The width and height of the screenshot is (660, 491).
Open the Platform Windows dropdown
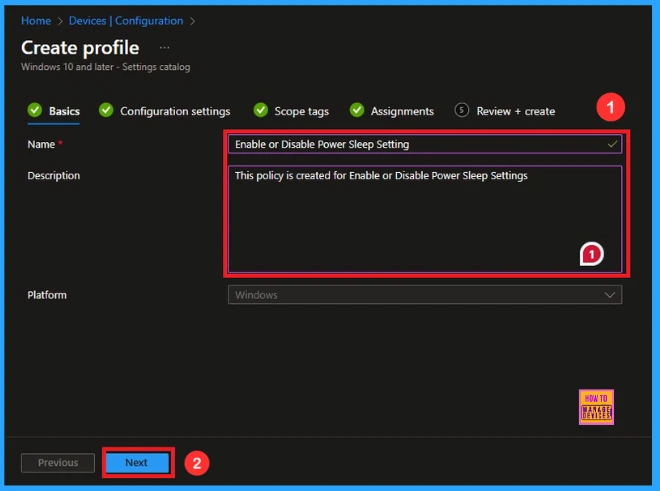tap(425, 295)
